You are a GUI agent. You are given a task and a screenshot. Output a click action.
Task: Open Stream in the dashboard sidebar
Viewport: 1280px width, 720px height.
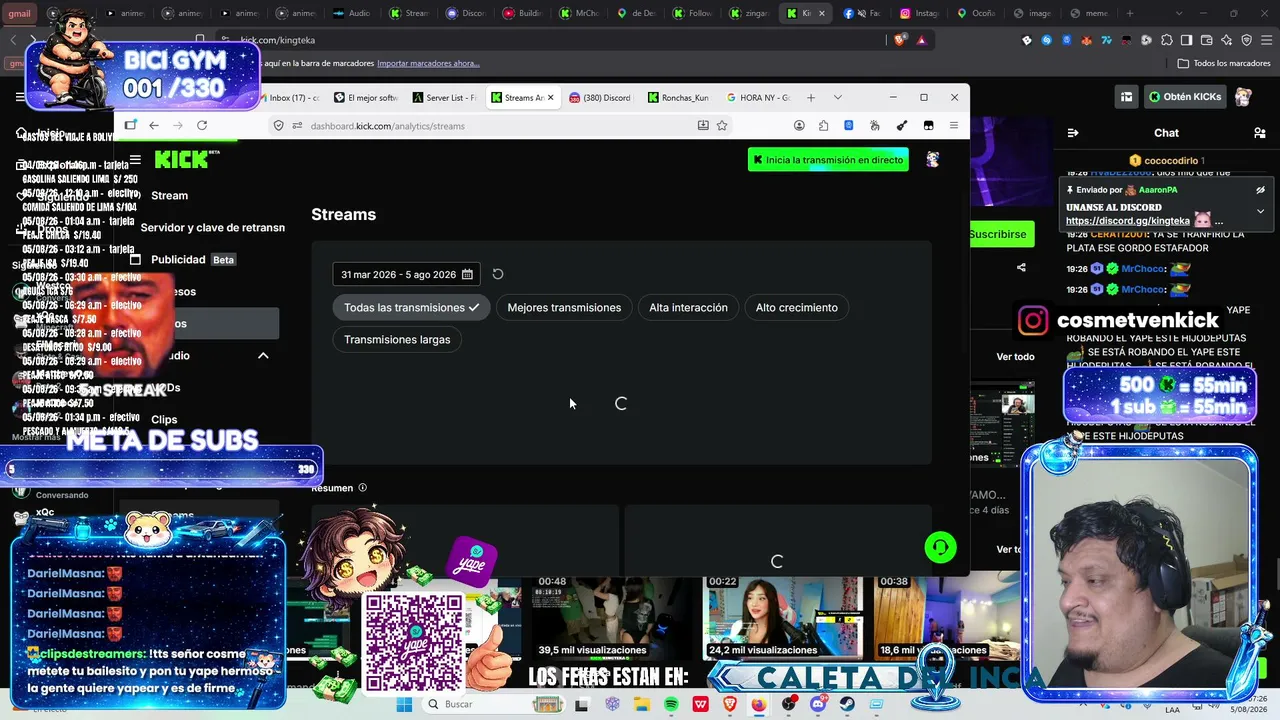pos(169,195)
